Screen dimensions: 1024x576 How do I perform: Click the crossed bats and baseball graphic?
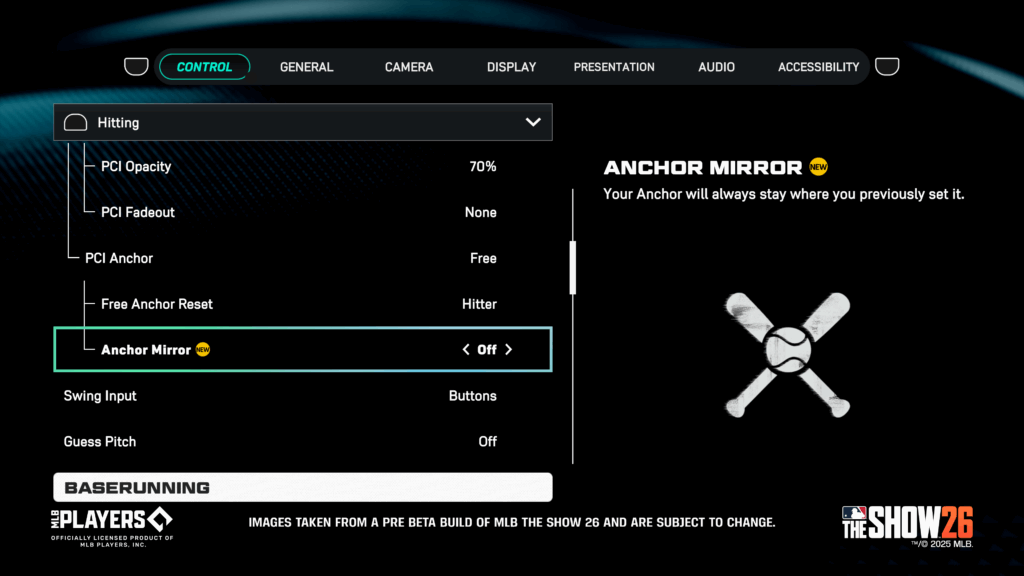coord(787,354)
